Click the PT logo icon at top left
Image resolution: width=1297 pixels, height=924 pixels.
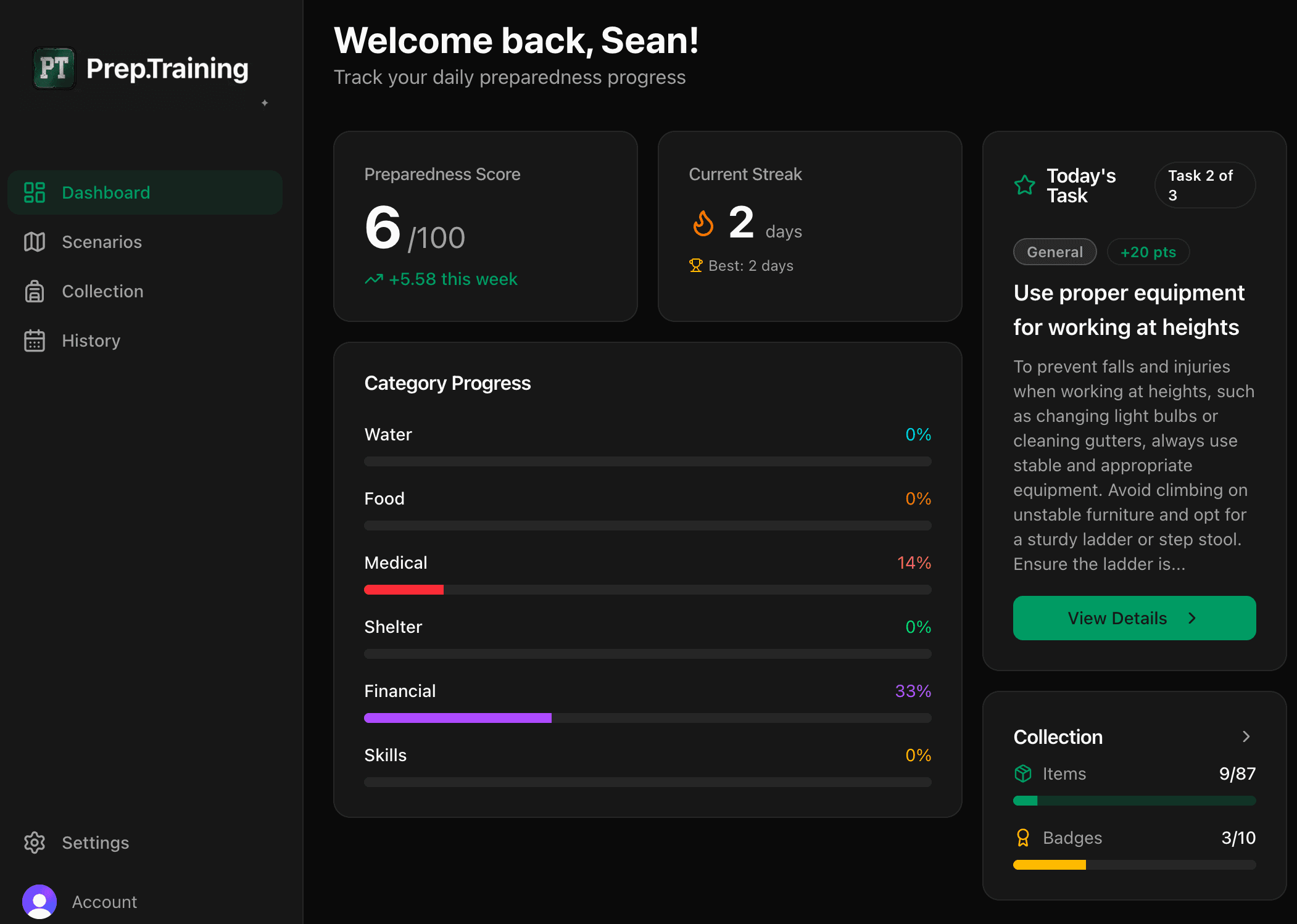(54, 68)
